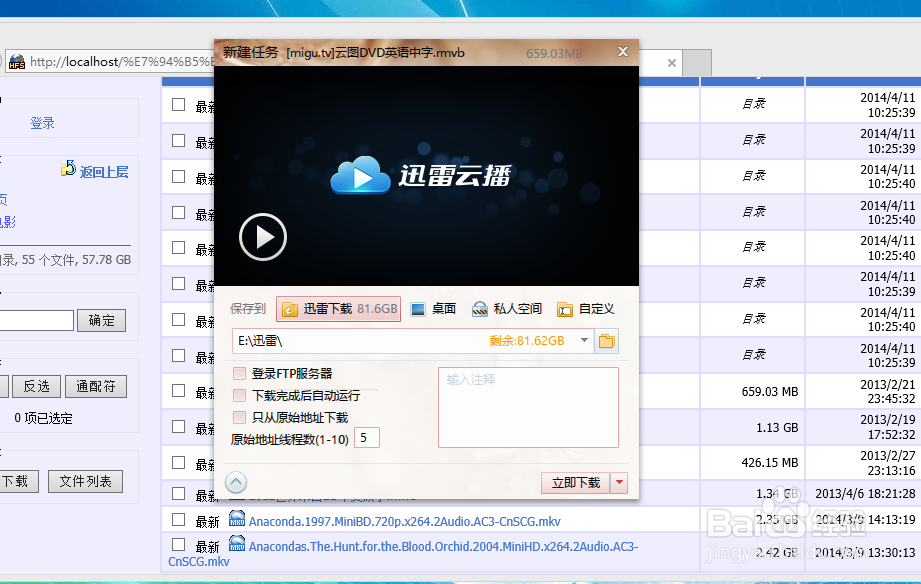The width and height of the screenshot is (921, 584).
Task: Open the new empty browser tab
Action: pyautogui.click(x=697, y=63)
